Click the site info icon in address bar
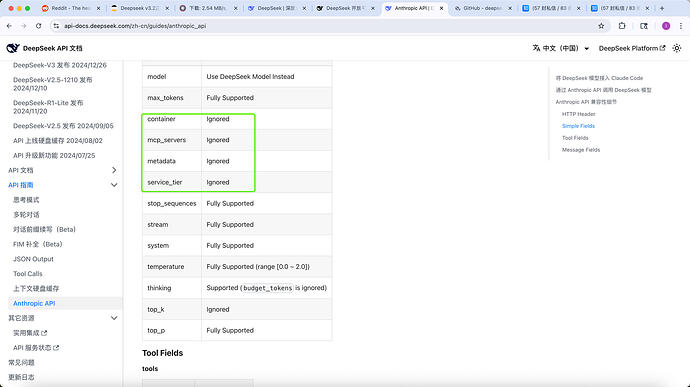The height and width of the screenshot is (387, 690). point(56,26)
